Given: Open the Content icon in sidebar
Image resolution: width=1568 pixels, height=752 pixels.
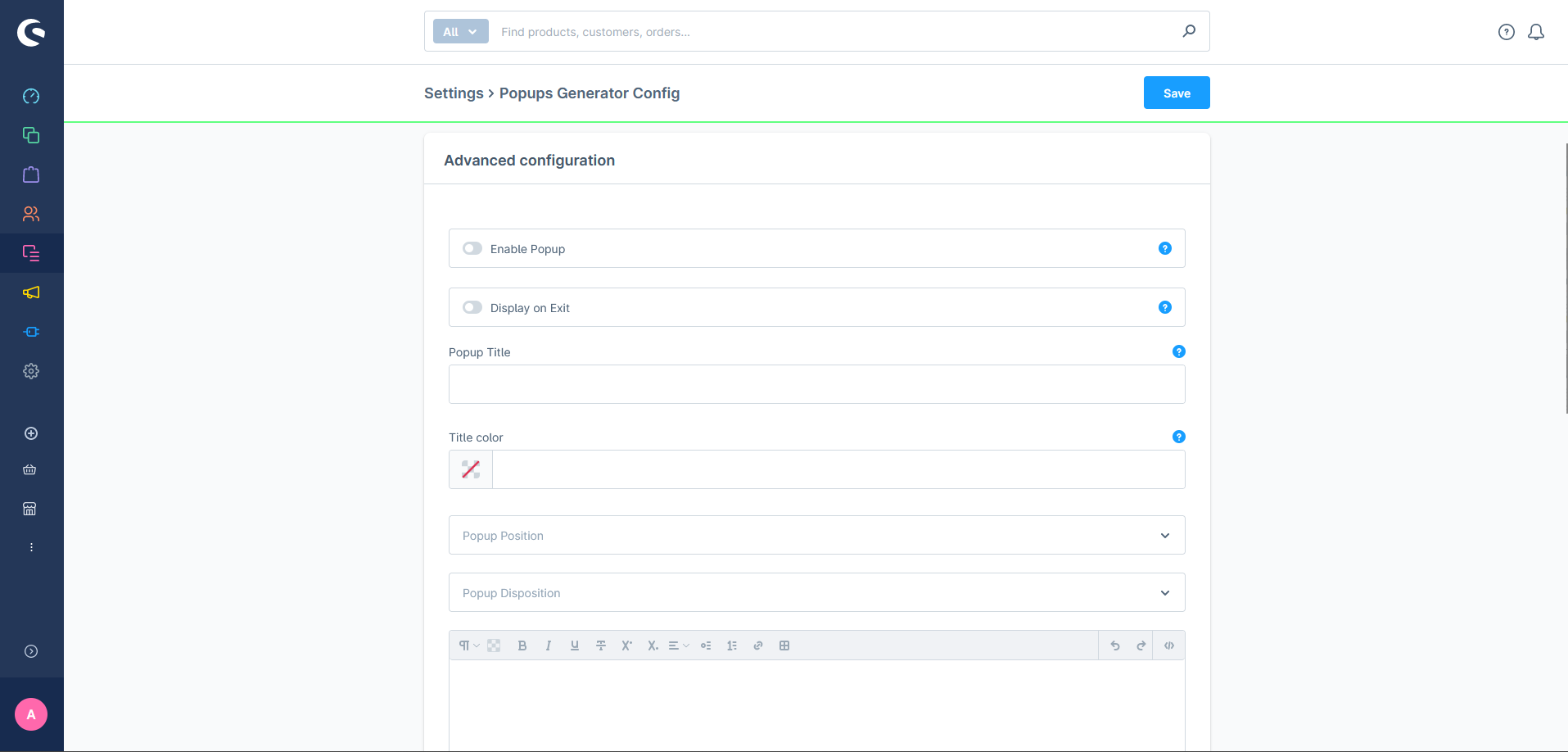Looking at the screenshot, I should pyautogui.click(x=31, y=253).
